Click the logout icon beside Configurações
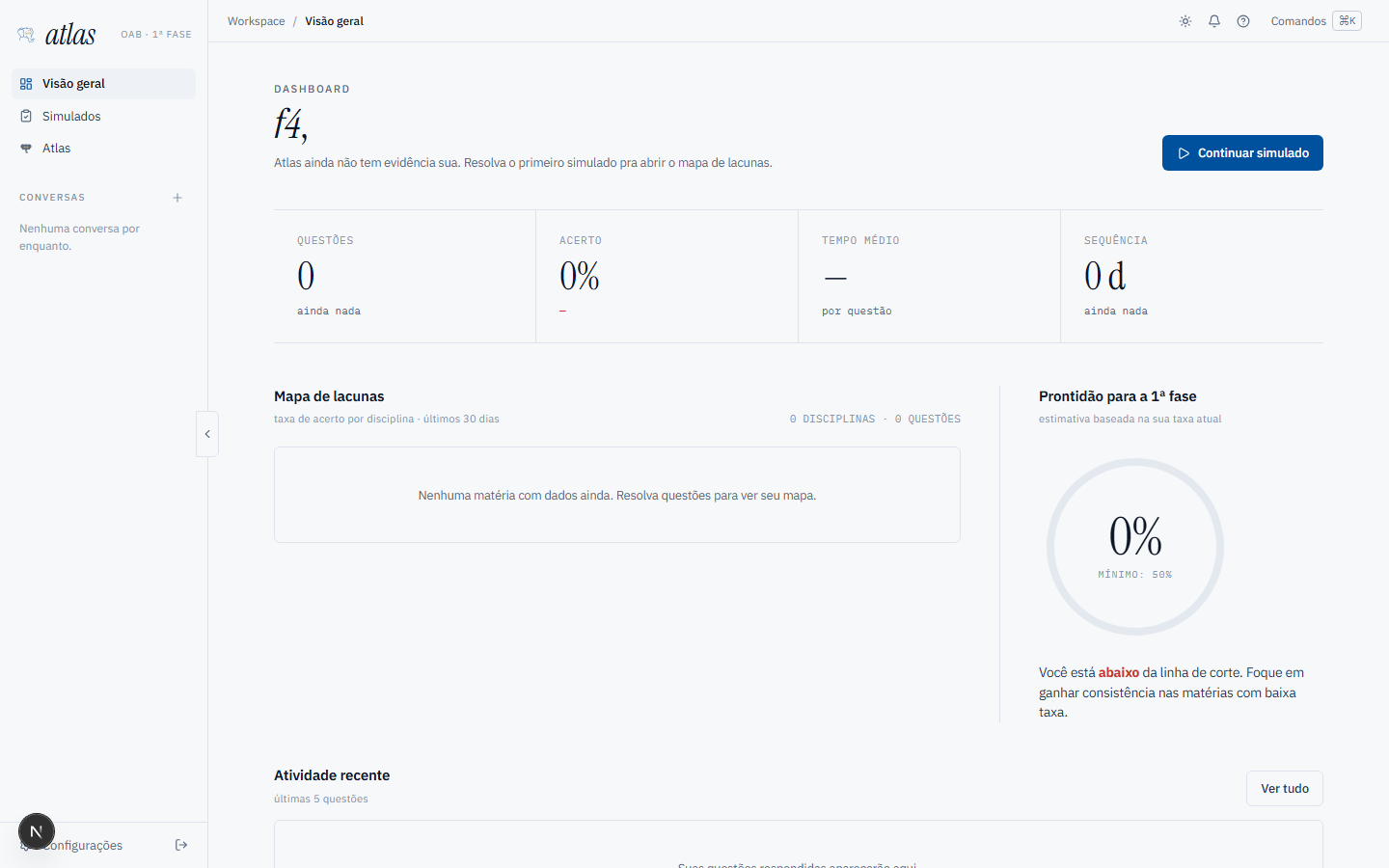This screenshot has height=868, width=1389. click(x=181, y=845)
